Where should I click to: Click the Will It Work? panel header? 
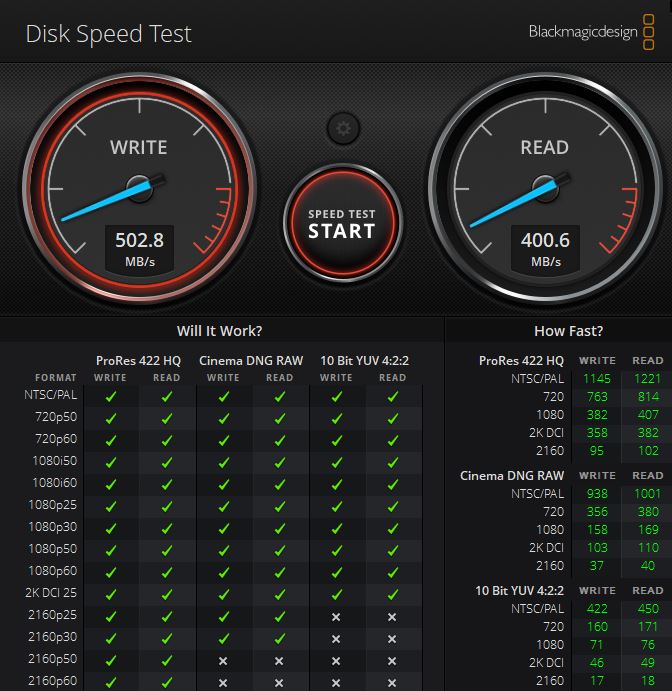tap(219, 331)
